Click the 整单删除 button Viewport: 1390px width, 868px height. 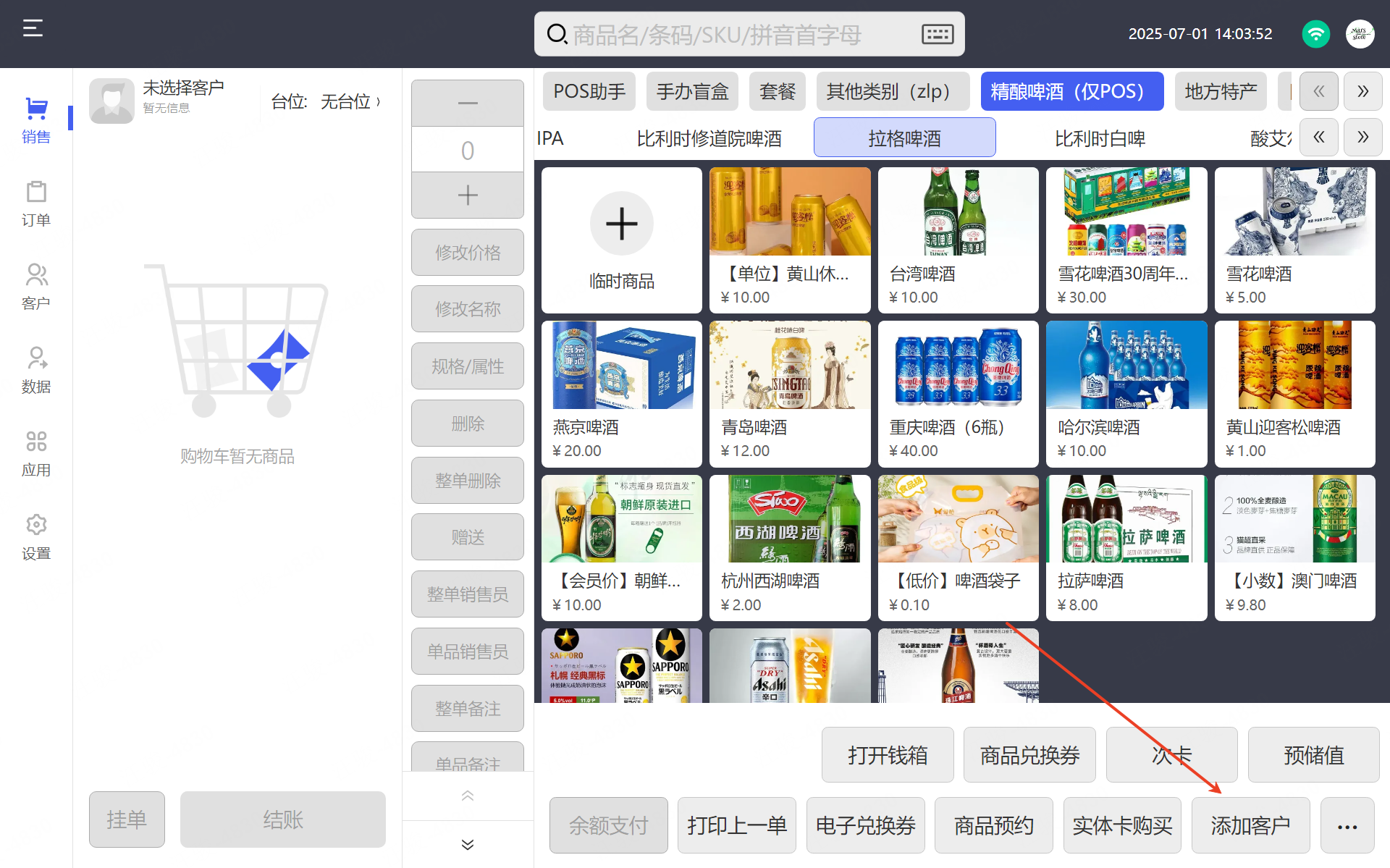point(468,480)
